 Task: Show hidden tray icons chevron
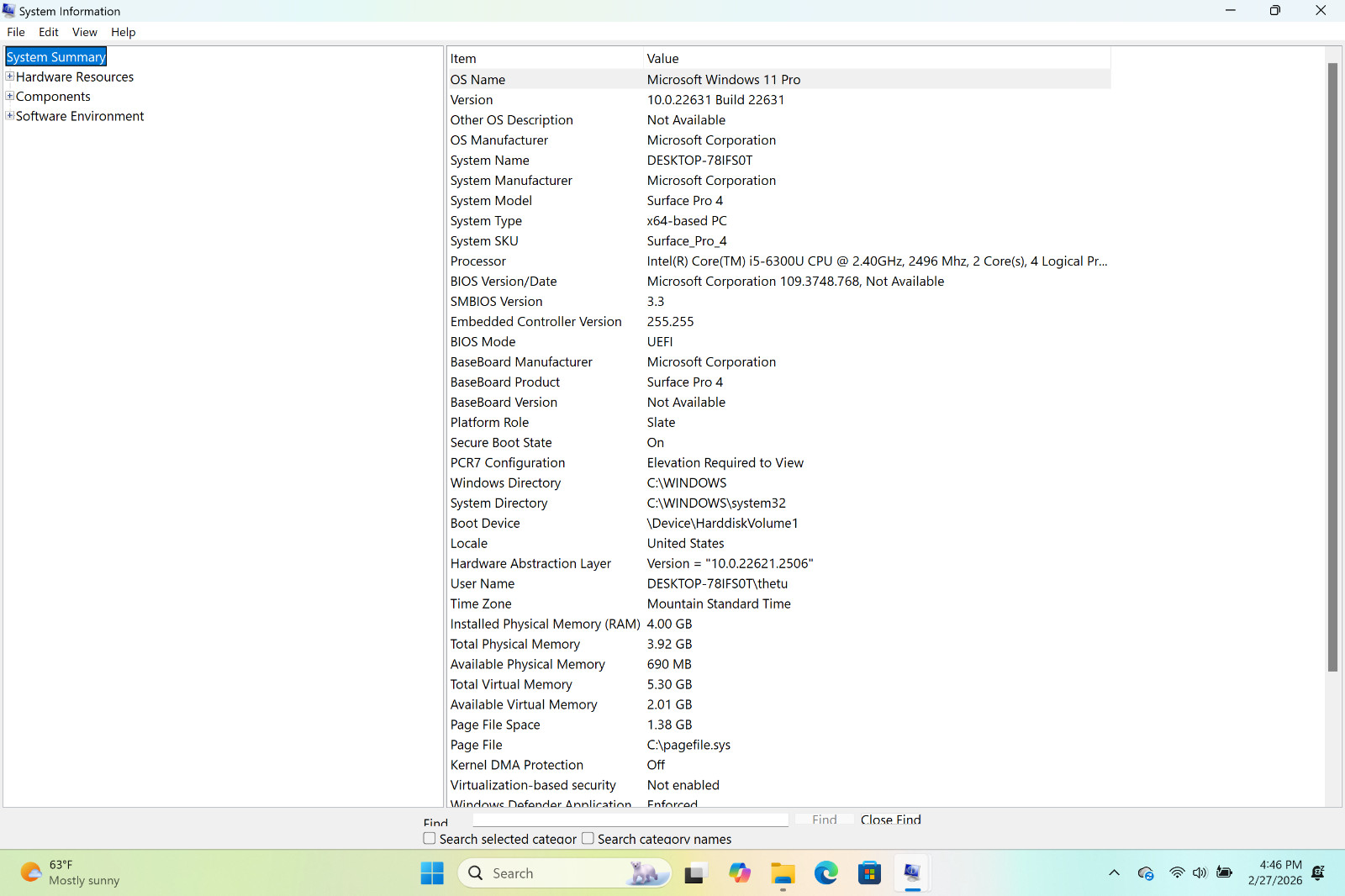(x=1114, y=873)
